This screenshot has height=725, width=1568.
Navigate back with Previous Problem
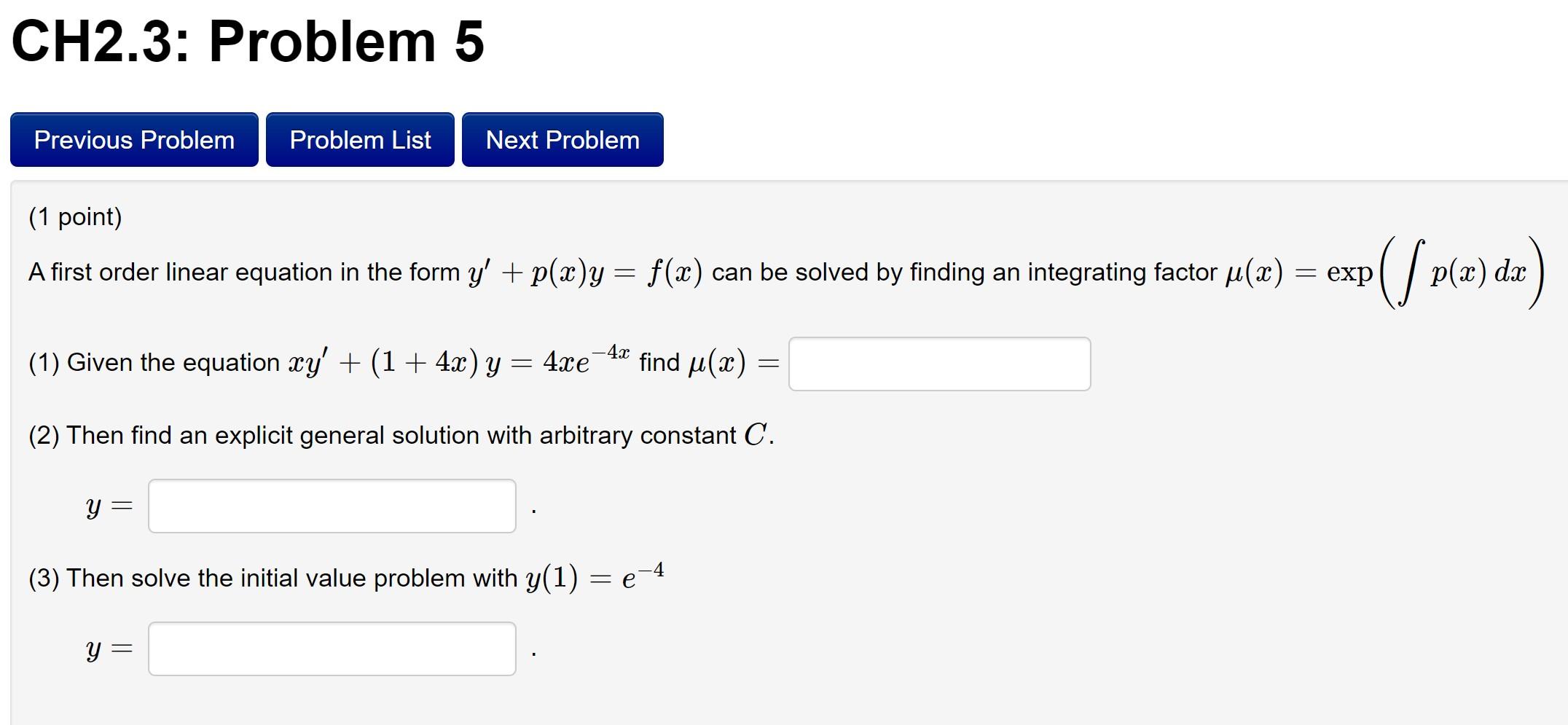click(133, 139)
